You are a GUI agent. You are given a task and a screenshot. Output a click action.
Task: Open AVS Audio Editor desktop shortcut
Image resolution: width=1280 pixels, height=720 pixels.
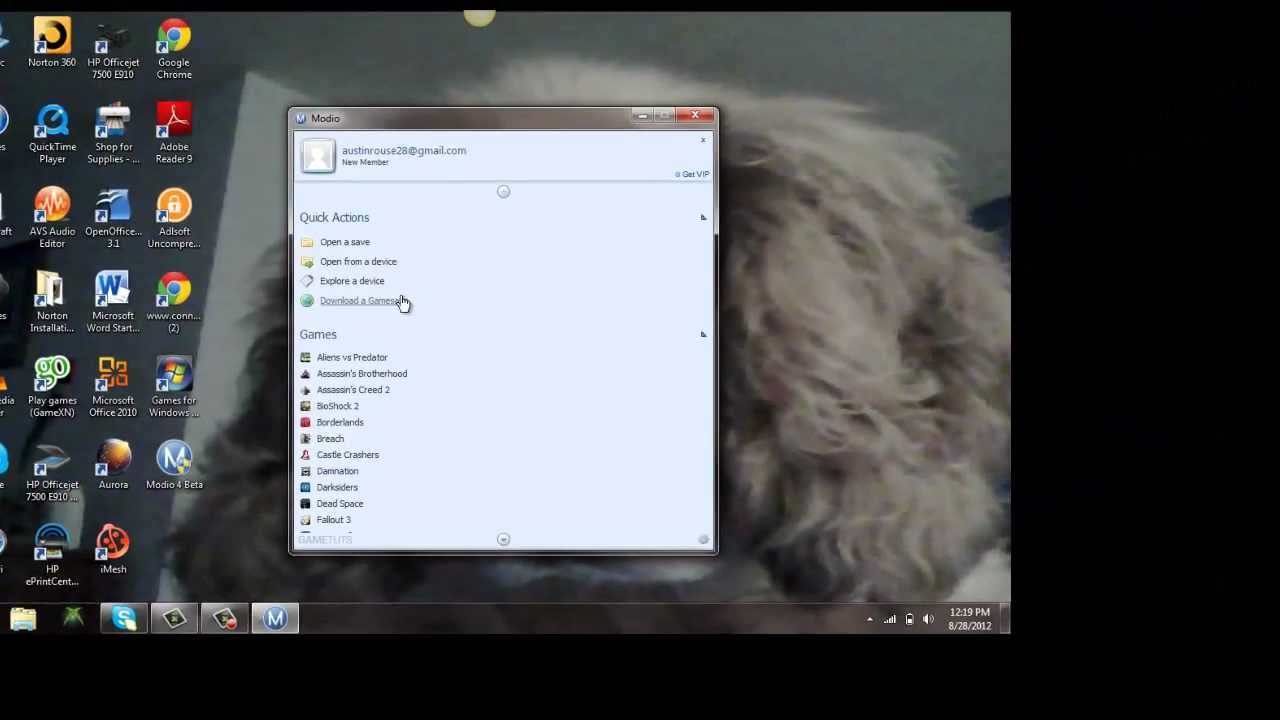coord(52,218)
